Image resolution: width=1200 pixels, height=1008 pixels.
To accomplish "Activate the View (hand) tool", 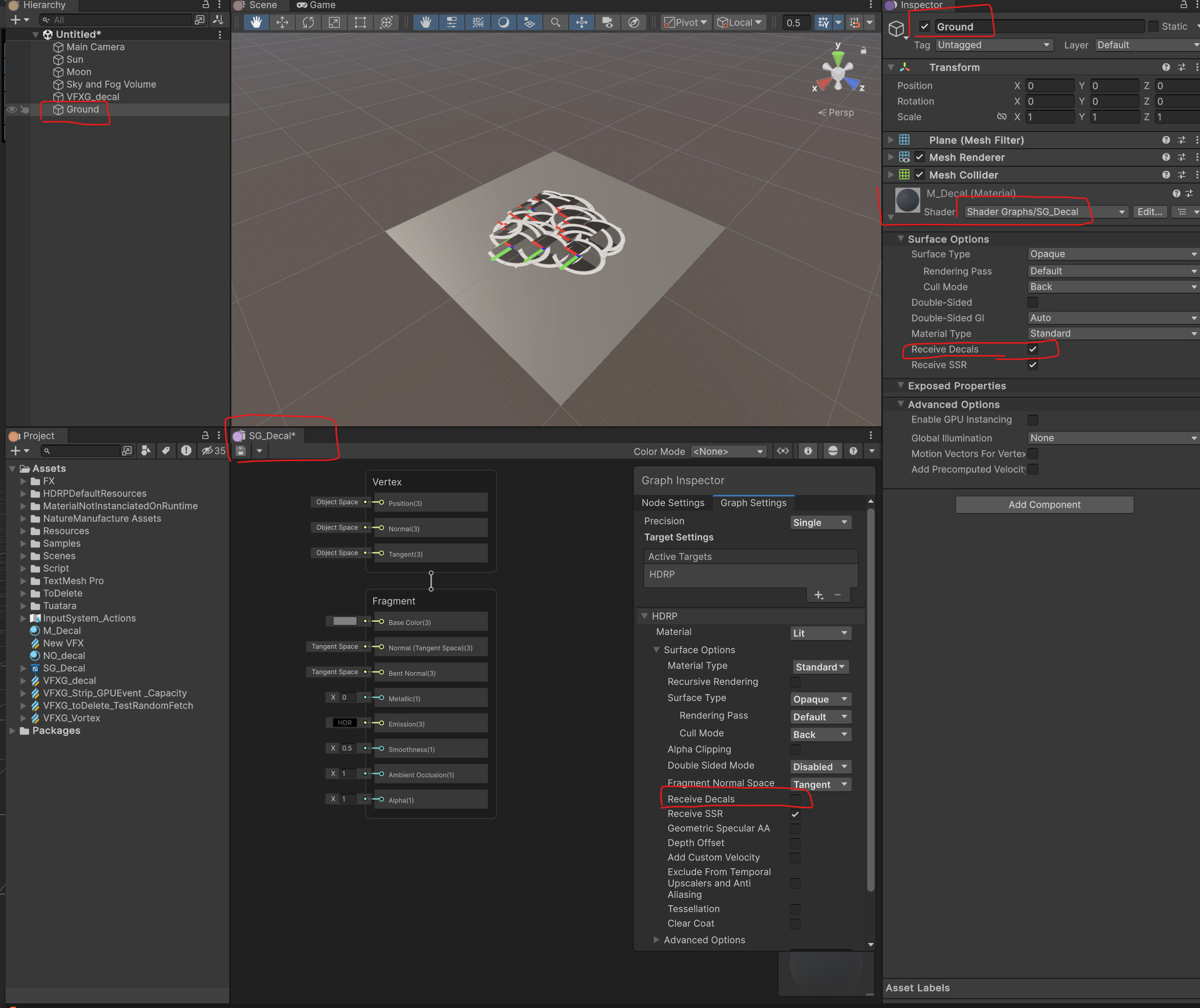I will 255,22.
